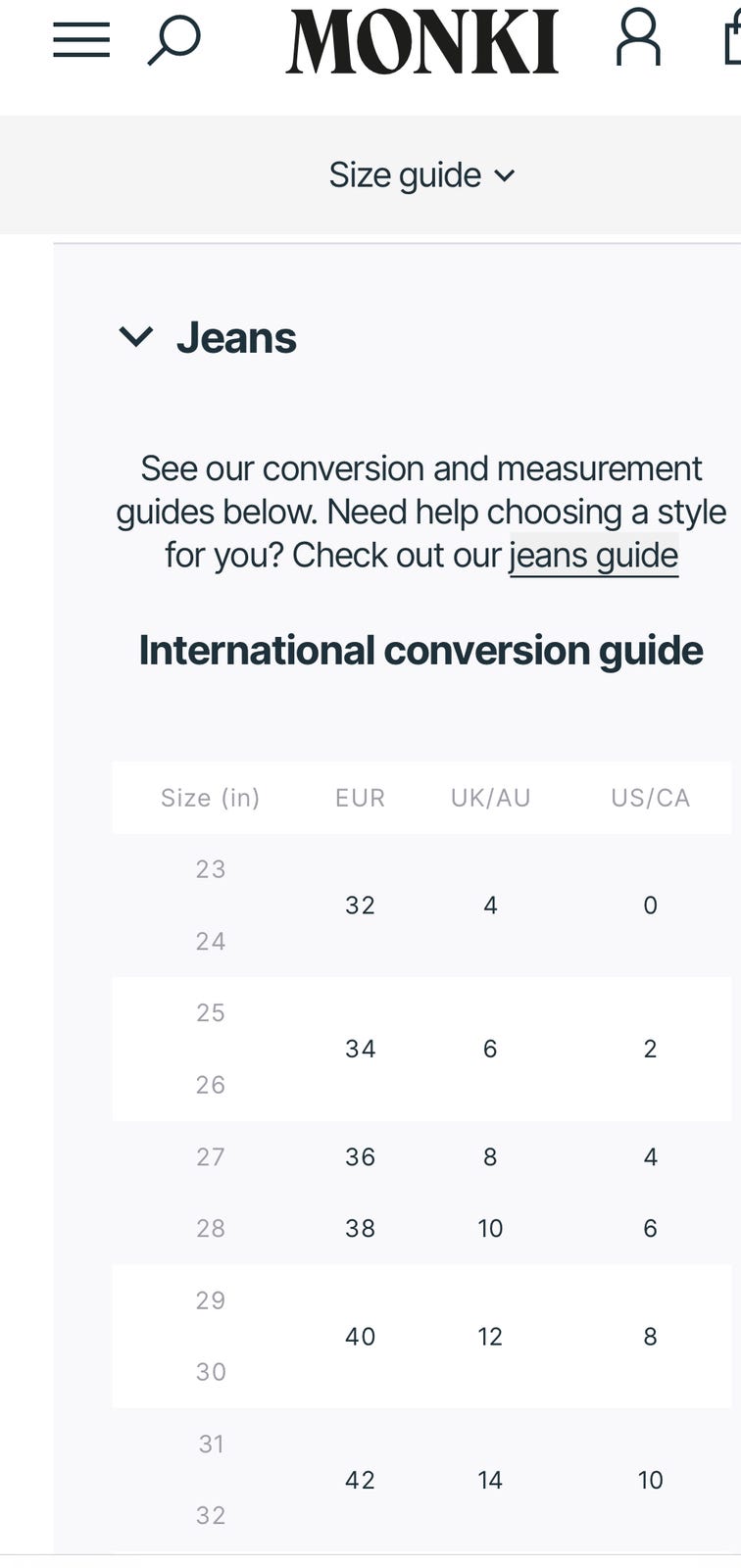Click the MONKI logo
This screenshot has width=741, height=1568.
[x=422, y=42]
